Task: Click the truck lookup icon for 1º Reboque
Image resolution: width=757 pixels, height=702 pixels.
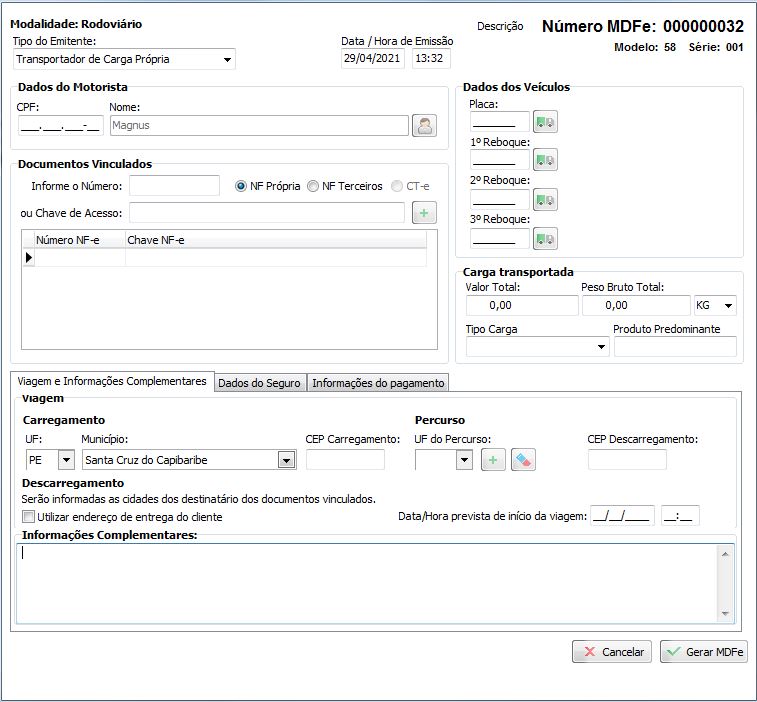Action: (545, 160)
